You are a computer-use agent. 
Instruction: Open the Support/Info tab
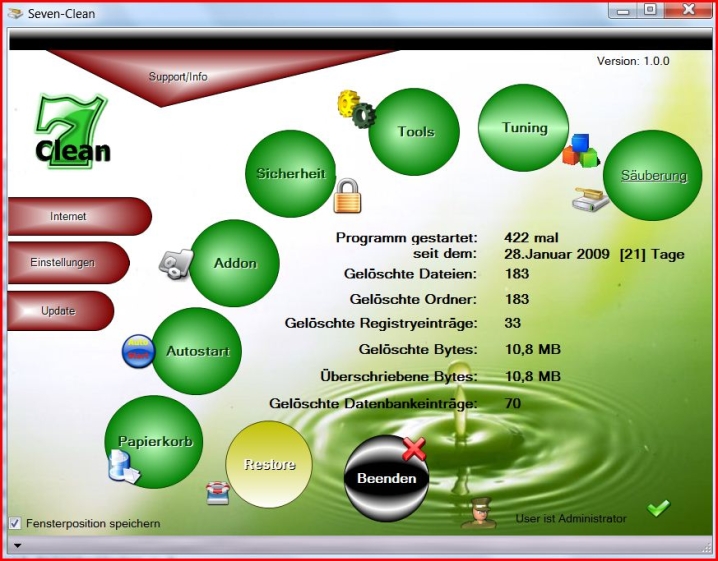(178, 76)
